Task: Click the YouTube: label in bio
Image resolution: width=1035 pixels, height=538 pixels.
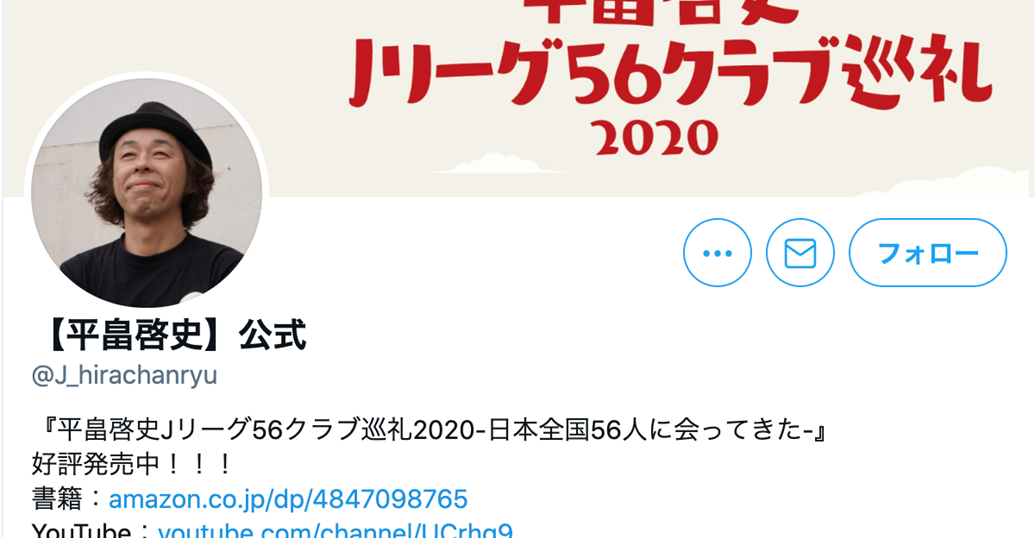Action: [94, 530]
